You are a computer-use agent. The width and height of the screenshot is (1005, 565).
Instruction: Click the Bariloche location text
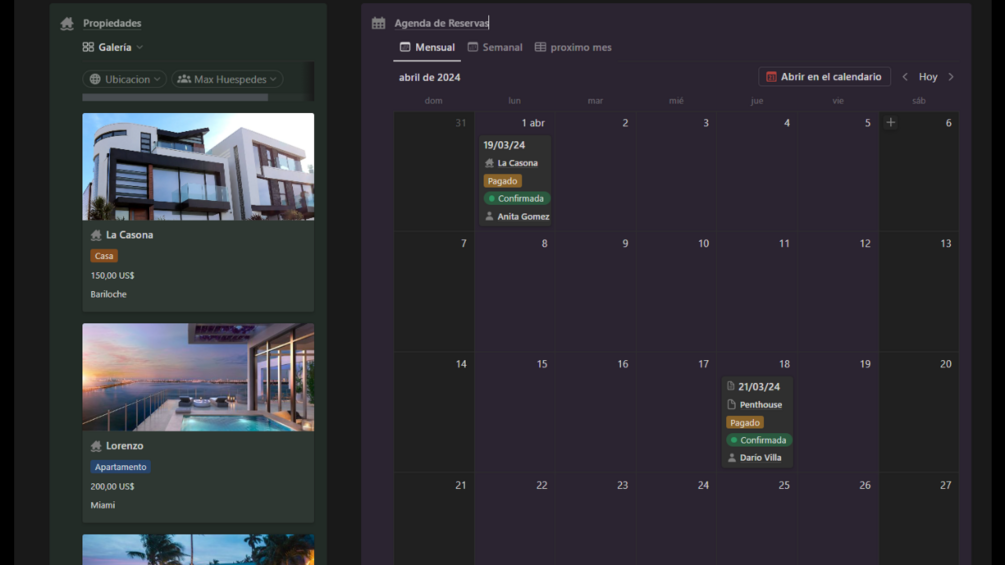pos(108,294)
